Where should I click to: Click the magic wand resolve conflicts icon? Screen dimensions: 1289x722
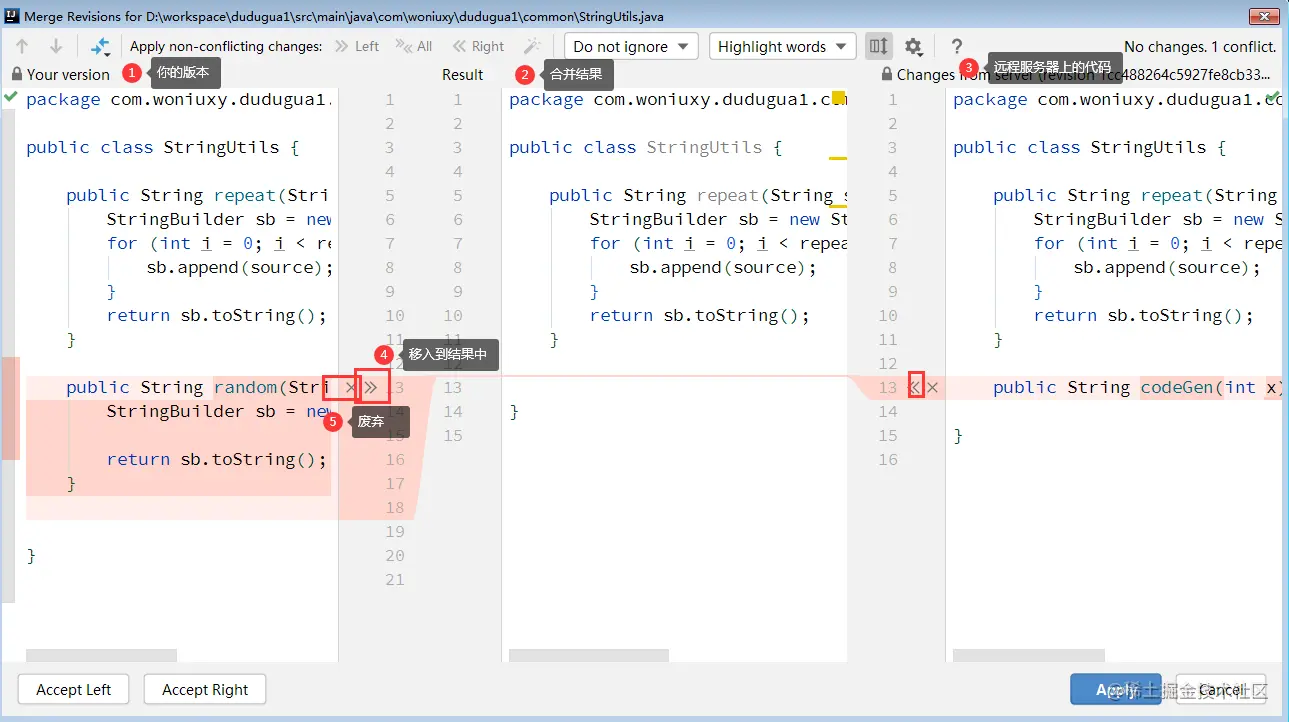(533, 46)
